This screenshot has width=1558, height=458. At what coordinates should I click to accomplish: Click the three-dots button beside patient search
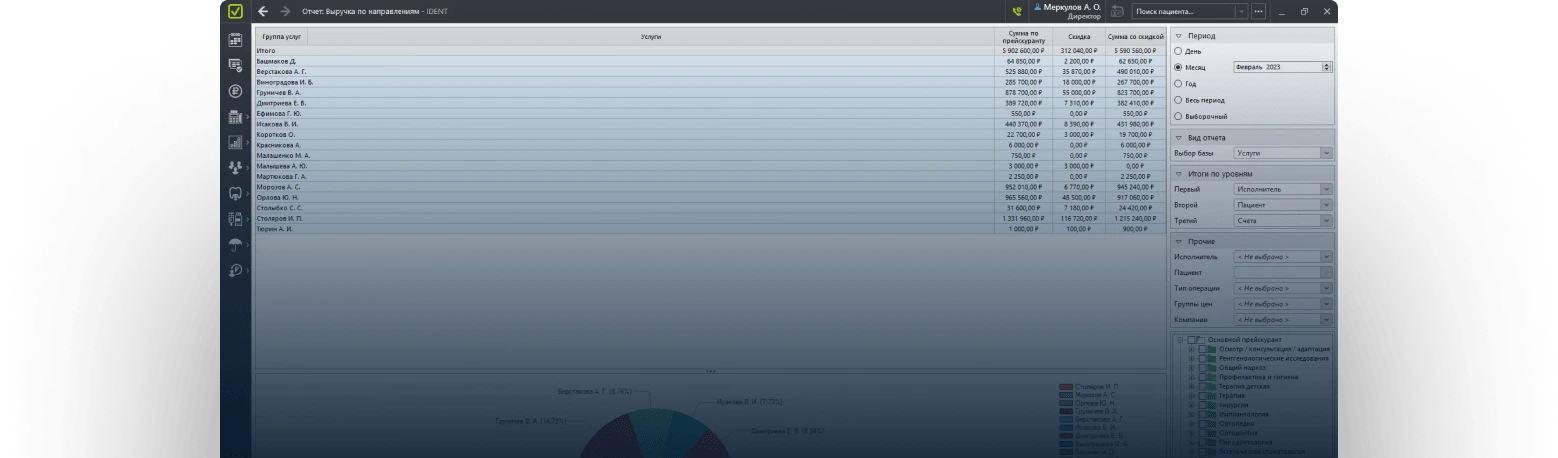point(1258,12)
